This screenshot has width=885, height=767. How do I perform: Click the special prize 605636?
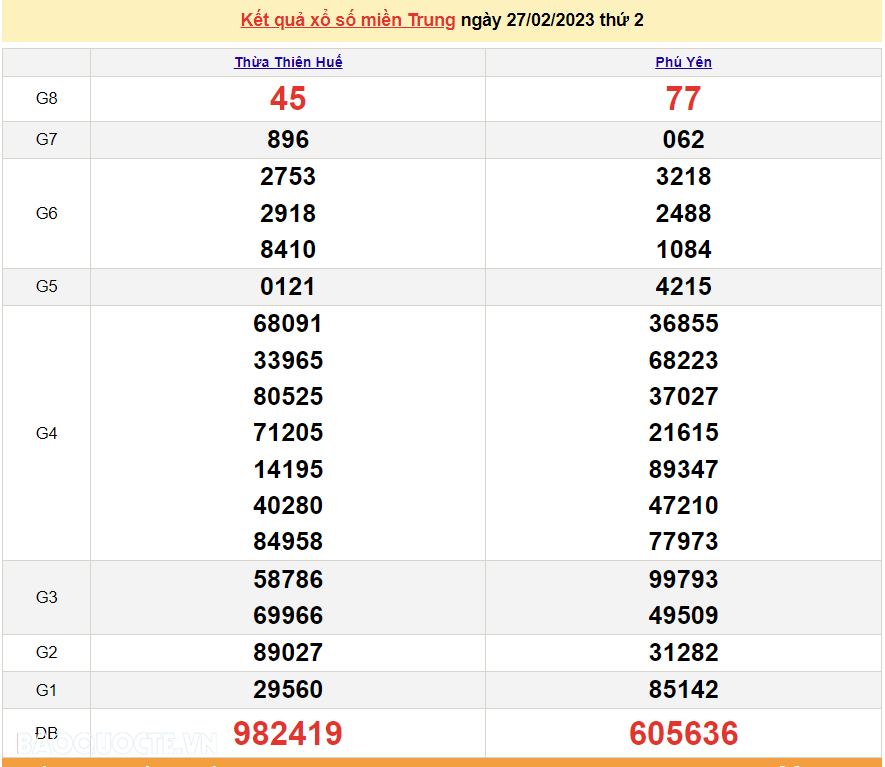(683, 732)
